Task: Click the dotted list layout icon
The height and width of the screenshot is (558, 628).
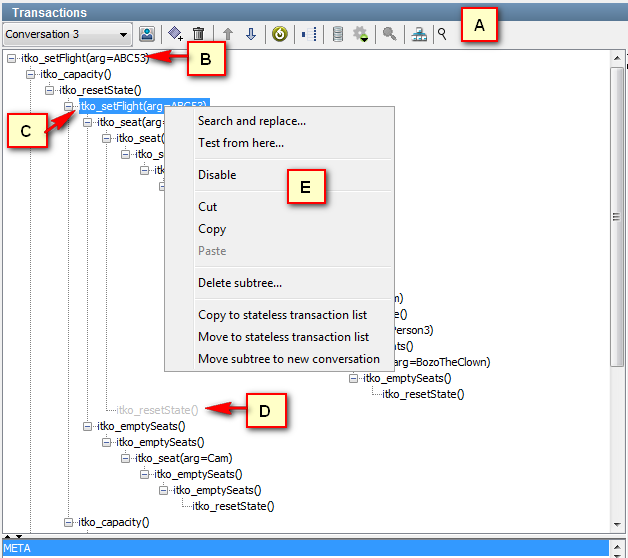Action: tap(309, 34)
